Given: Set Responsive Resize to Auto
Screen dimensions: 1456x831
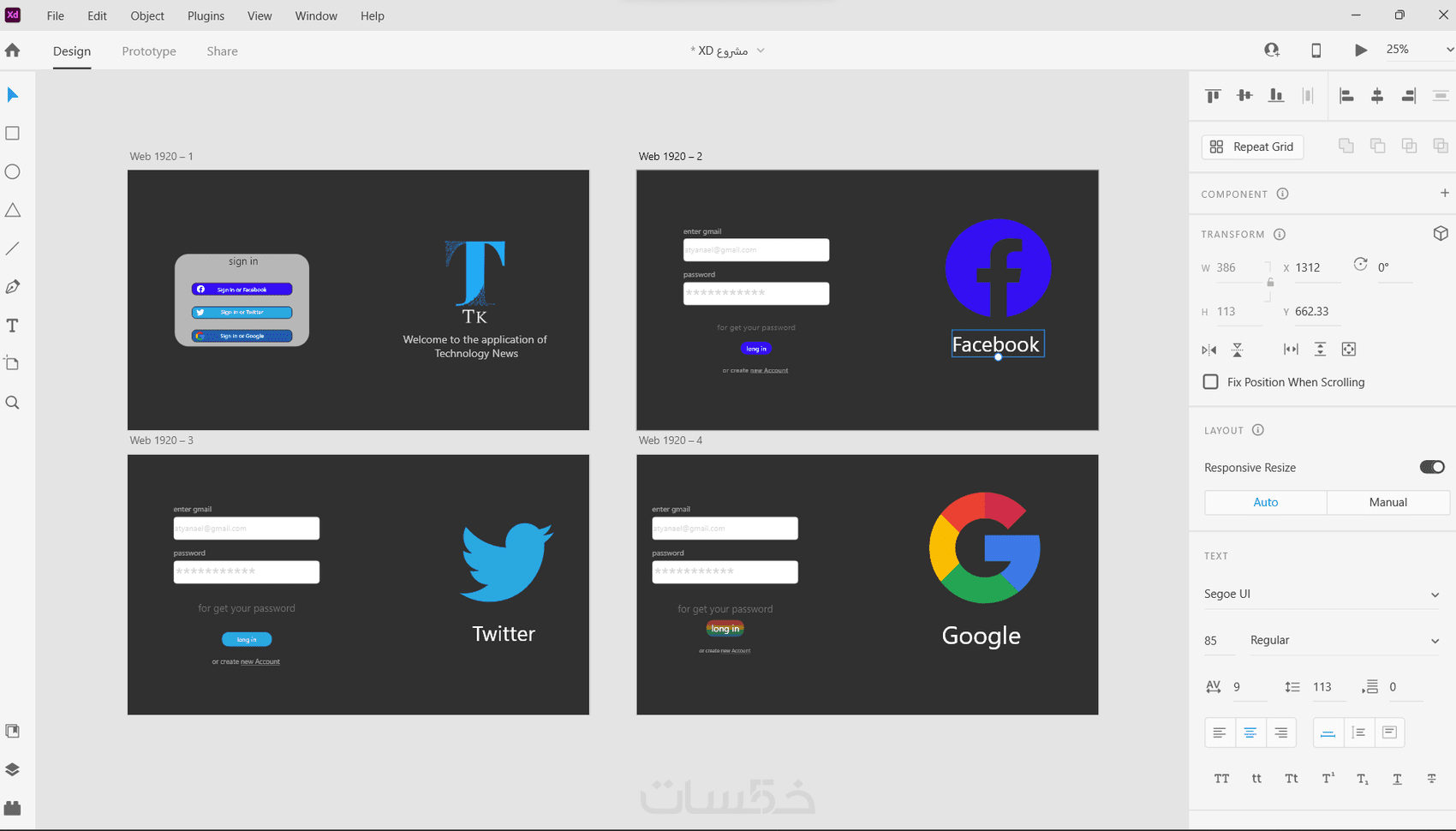Looking at the screenshot, I should pyautogui.click(x=1266, y=502).
